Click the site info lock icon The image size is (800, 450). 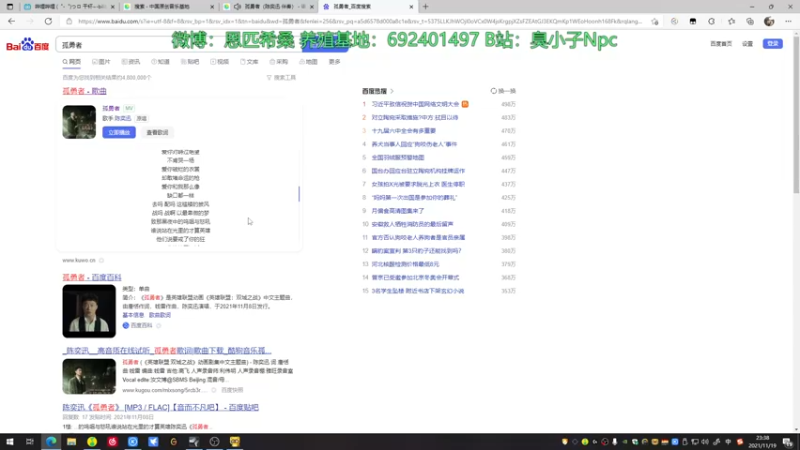pos(69,21)
